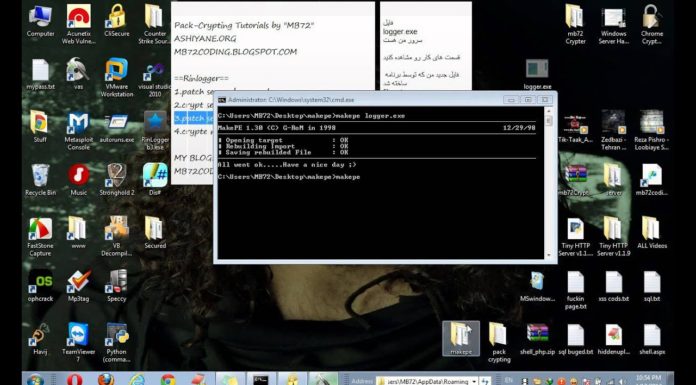Screen dimensions: 696x385
Task: Switch to cmd window via taskbar
Action: pos(261,379)
